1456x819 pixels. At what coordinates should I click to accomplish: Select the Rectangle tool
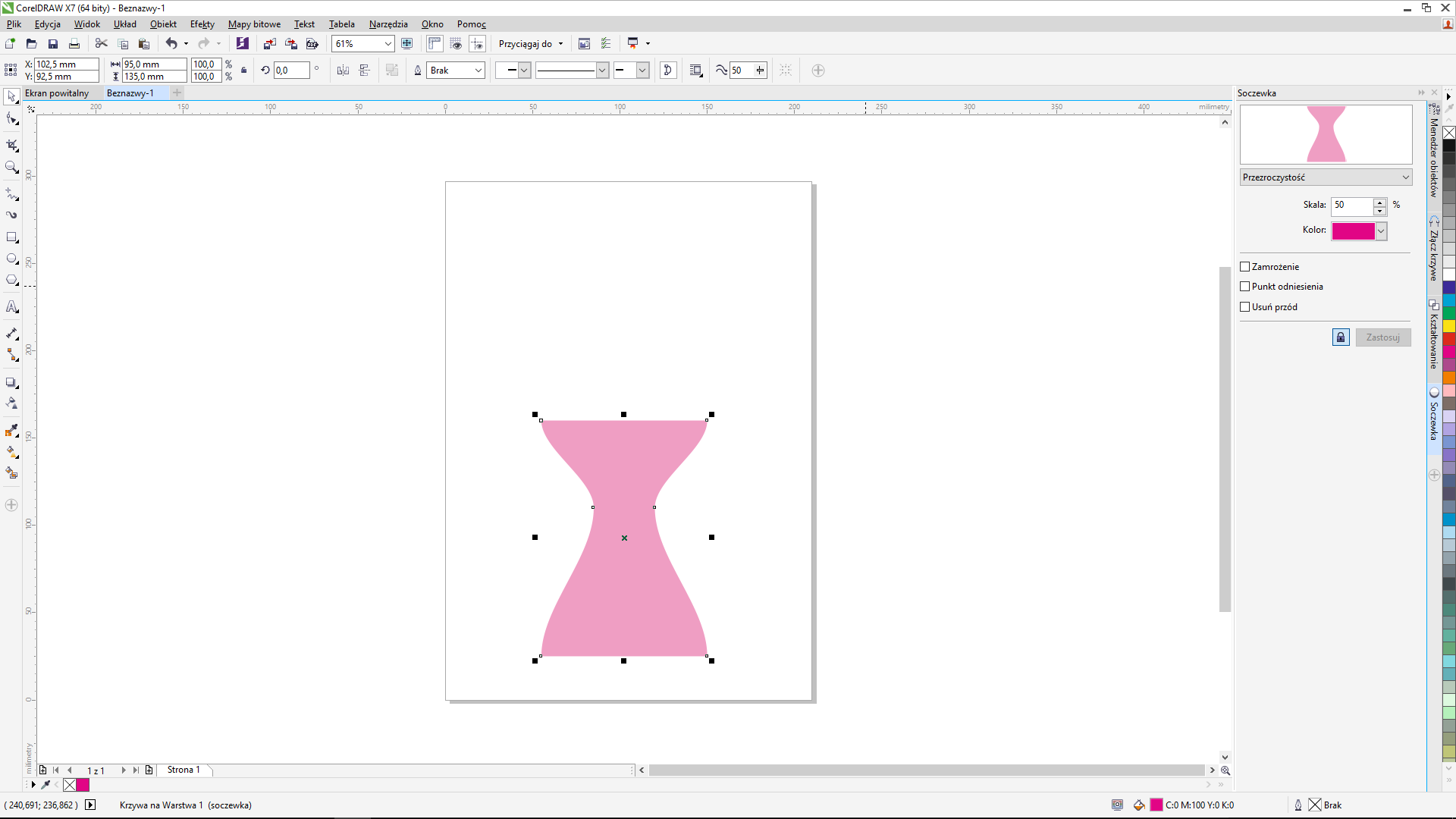coord(11,237)
